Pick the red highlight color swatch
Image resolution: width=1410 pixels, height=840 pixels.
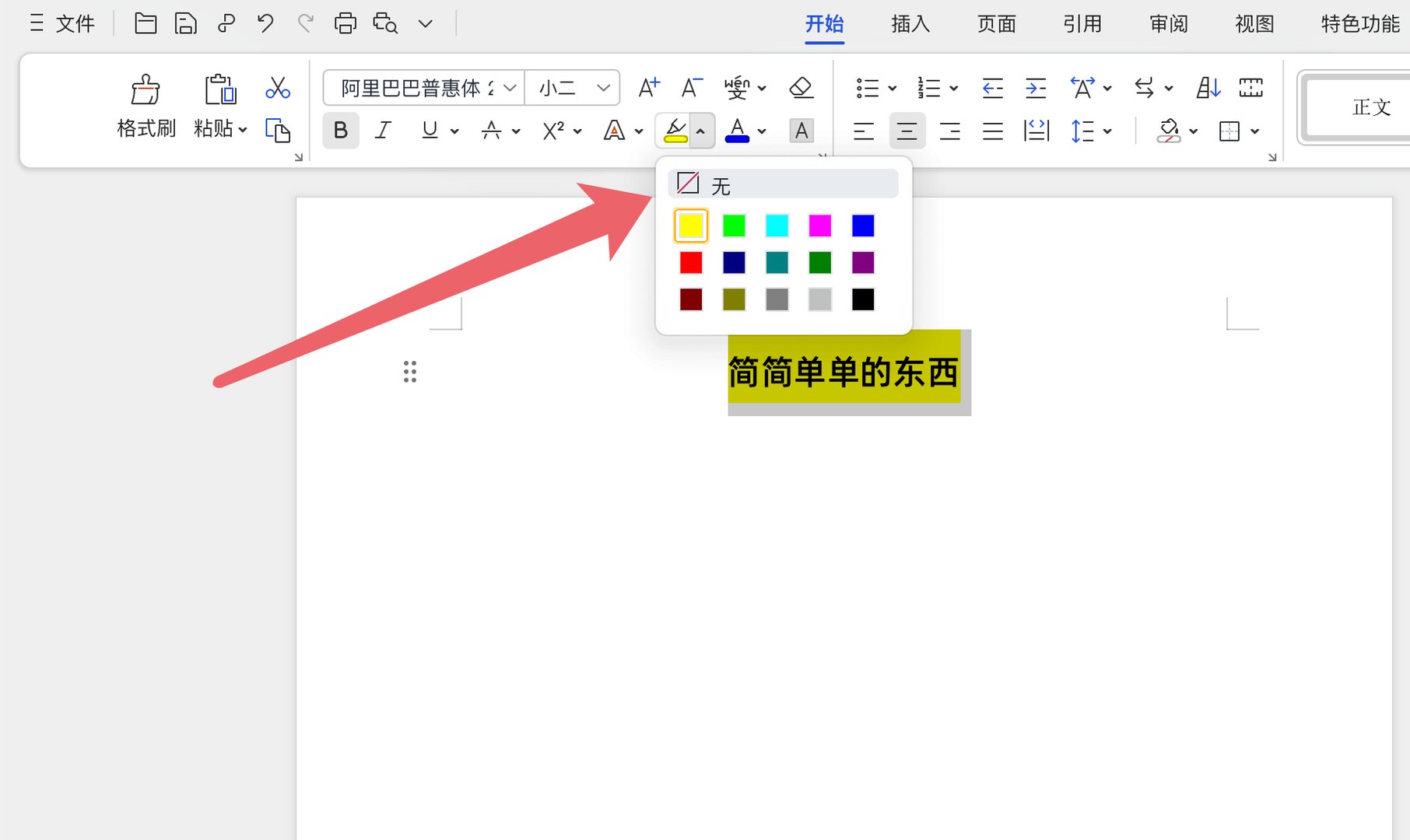(x=690, y=263)
